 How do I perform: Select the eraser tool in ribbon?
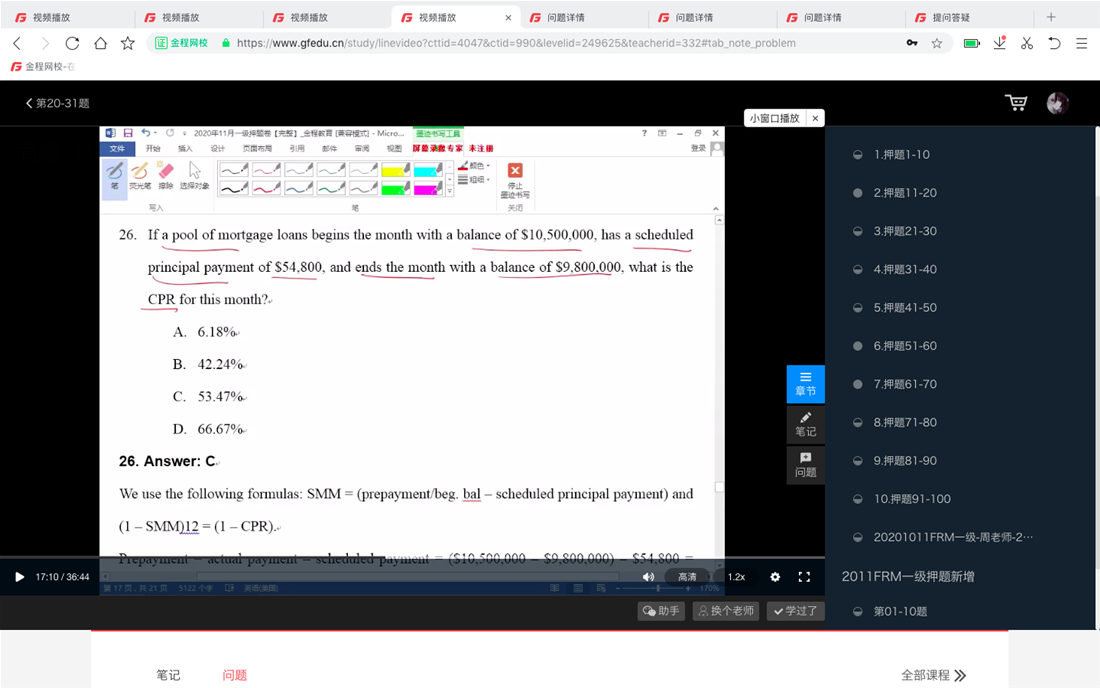pos(166,175)
